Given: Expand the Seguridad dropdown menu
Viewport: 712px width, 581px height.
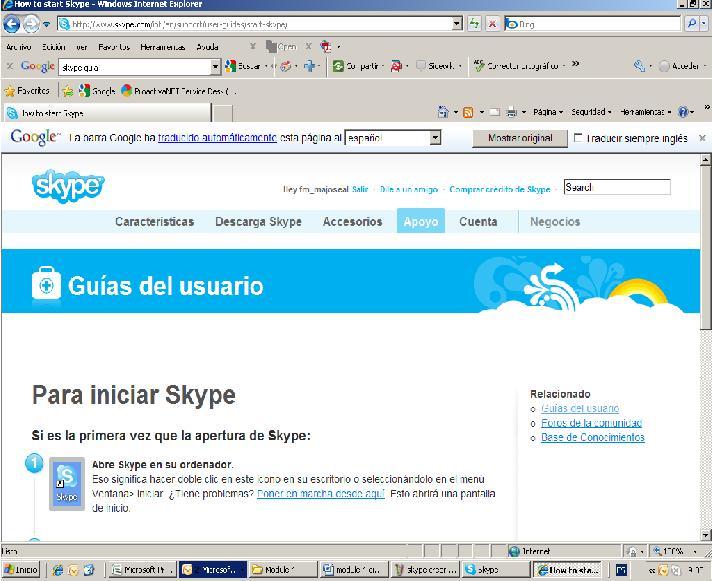Looking at the screenshot, I should tap(591, 112).
